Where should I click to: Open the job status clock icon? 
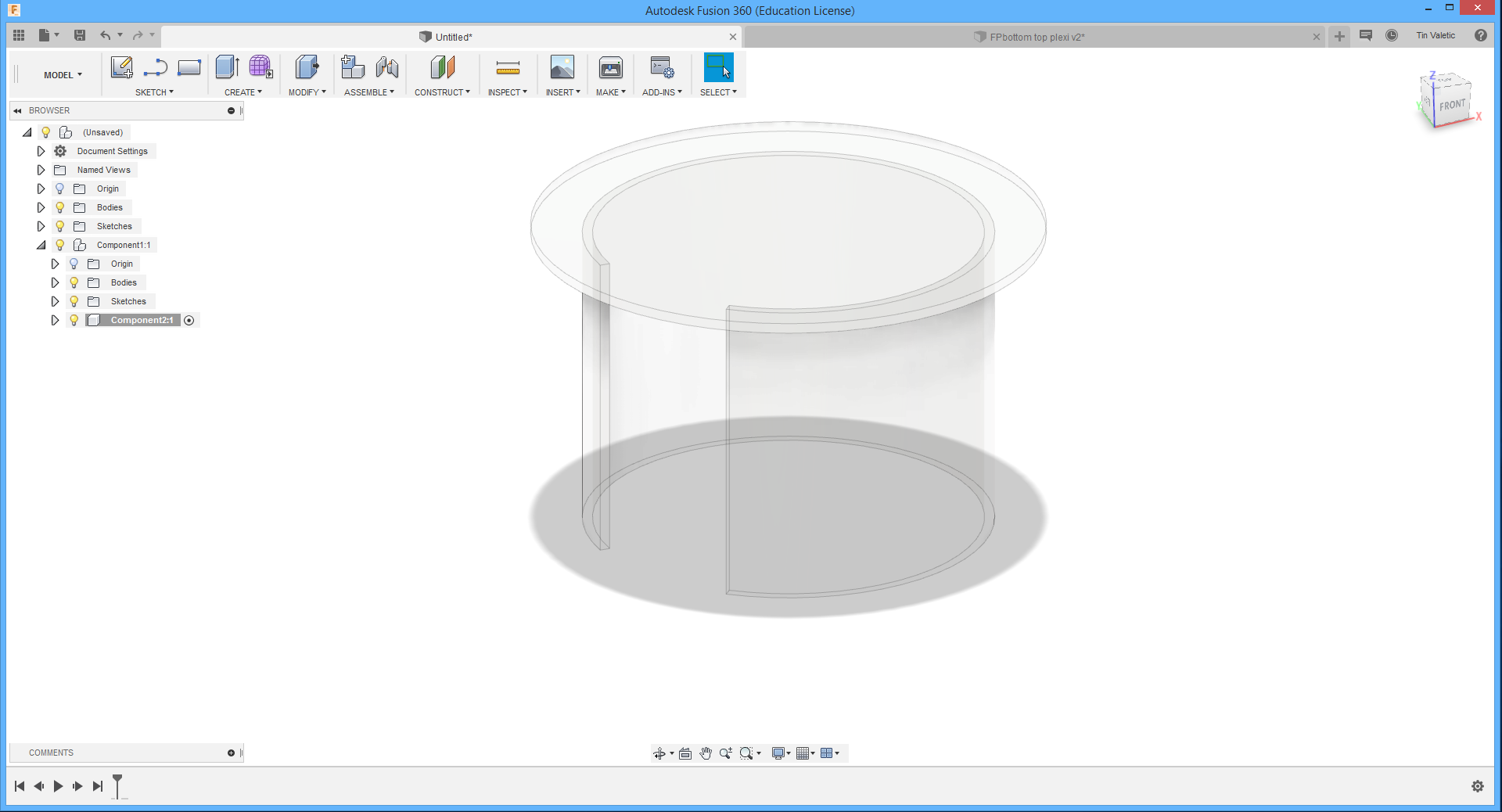(1392, 35)
